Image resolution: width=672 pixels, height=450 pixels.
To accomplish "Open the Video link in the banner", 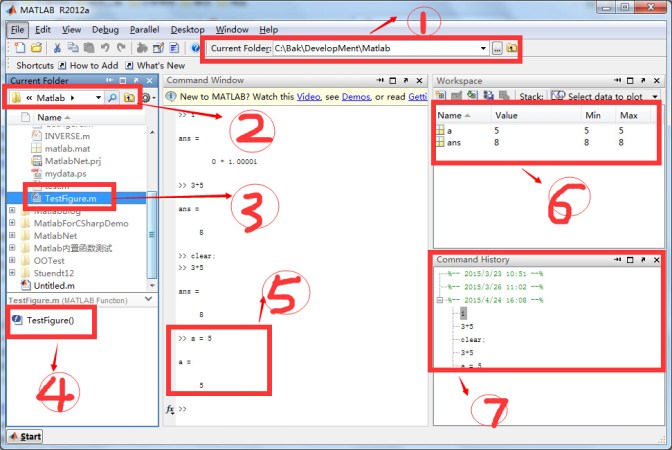I will click(x=308, y=97).
